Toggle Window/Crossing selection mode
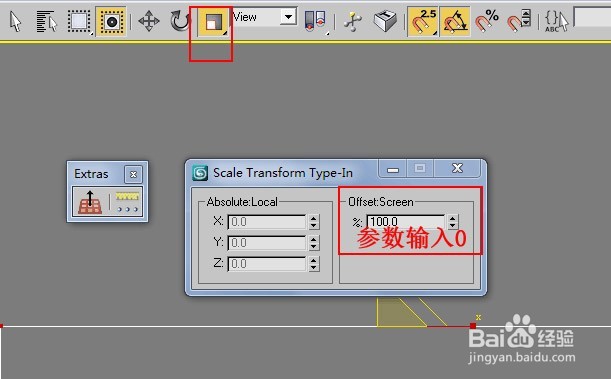The image size is (611, 379). 111,21
